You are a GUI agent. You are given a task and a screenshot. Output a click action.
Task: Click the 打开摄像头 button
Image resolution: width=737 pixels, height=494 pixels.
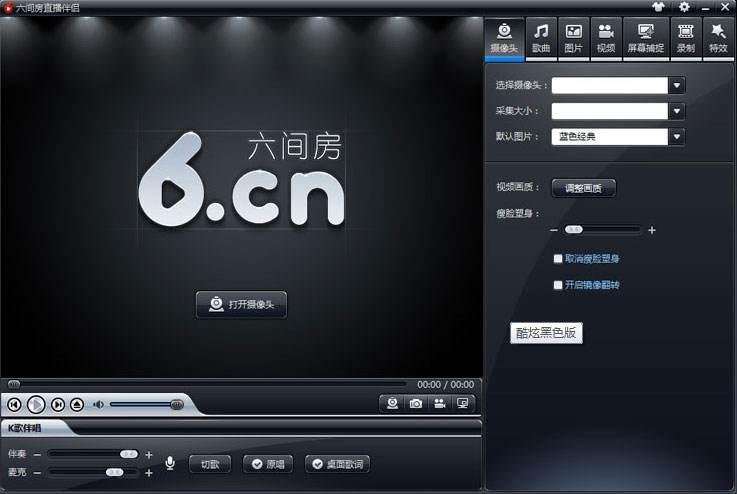(x=241, y=305)
